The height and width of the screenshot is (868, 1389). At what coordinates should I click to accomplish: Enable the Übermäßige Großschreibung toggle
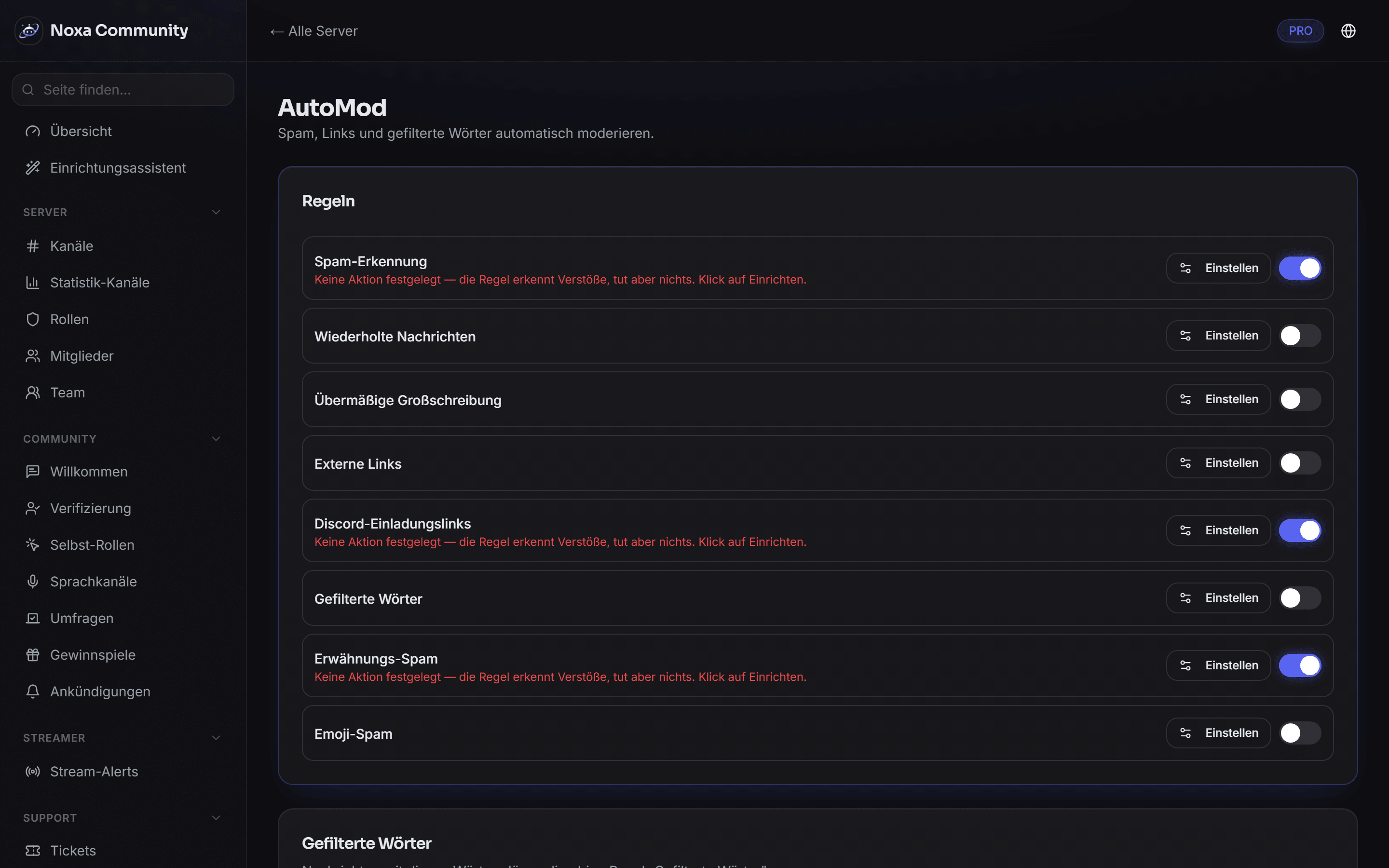pos(1299,400)
